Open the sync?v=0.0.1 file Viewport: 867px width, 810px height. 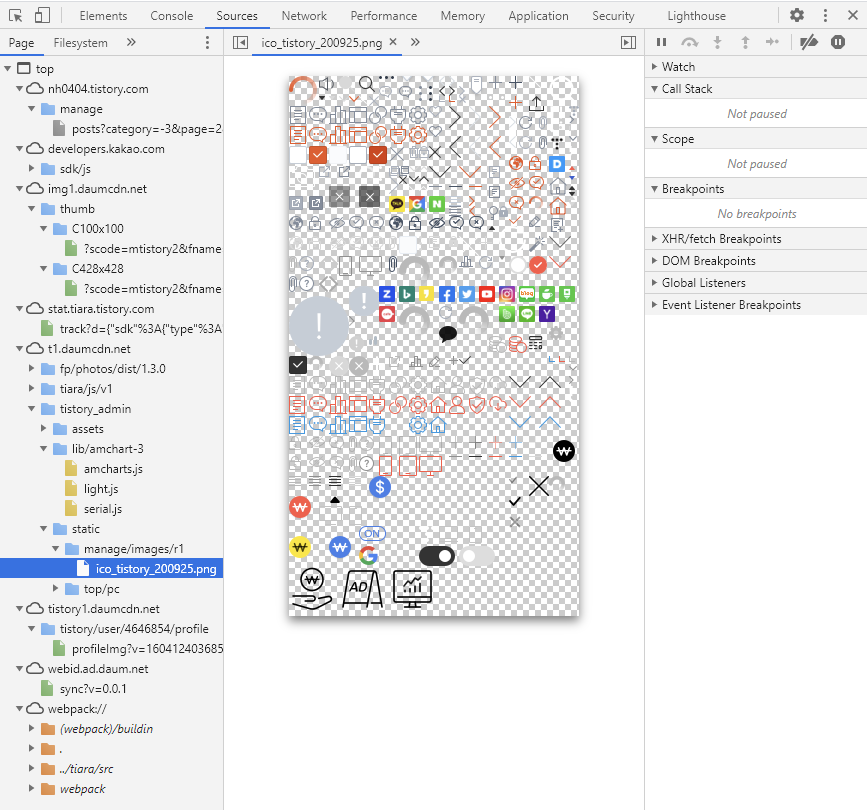pyautogui.click(x=93, y=689)
